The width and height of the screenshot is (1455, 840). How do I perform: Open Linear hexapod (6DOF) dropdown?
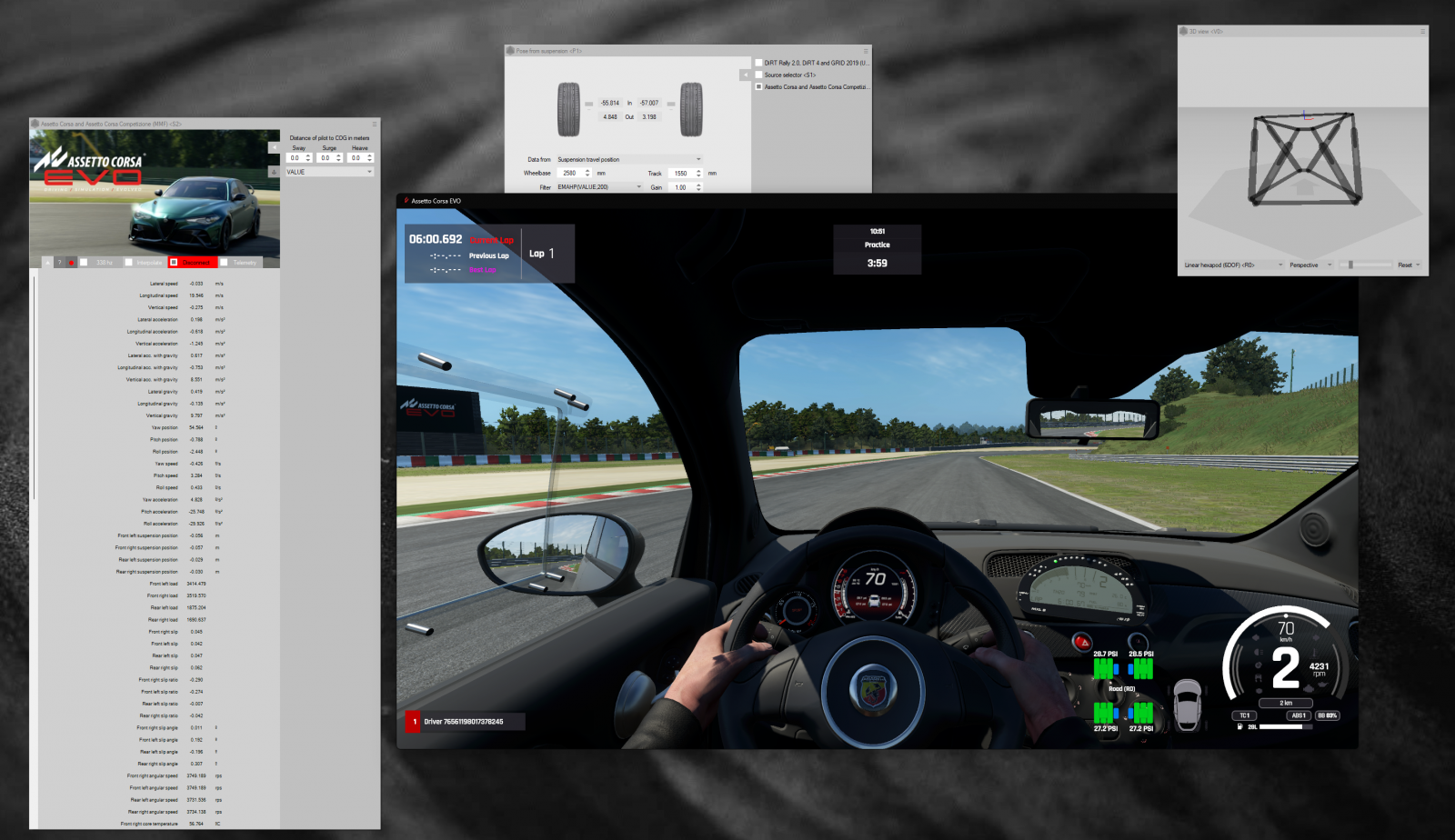1234,265
